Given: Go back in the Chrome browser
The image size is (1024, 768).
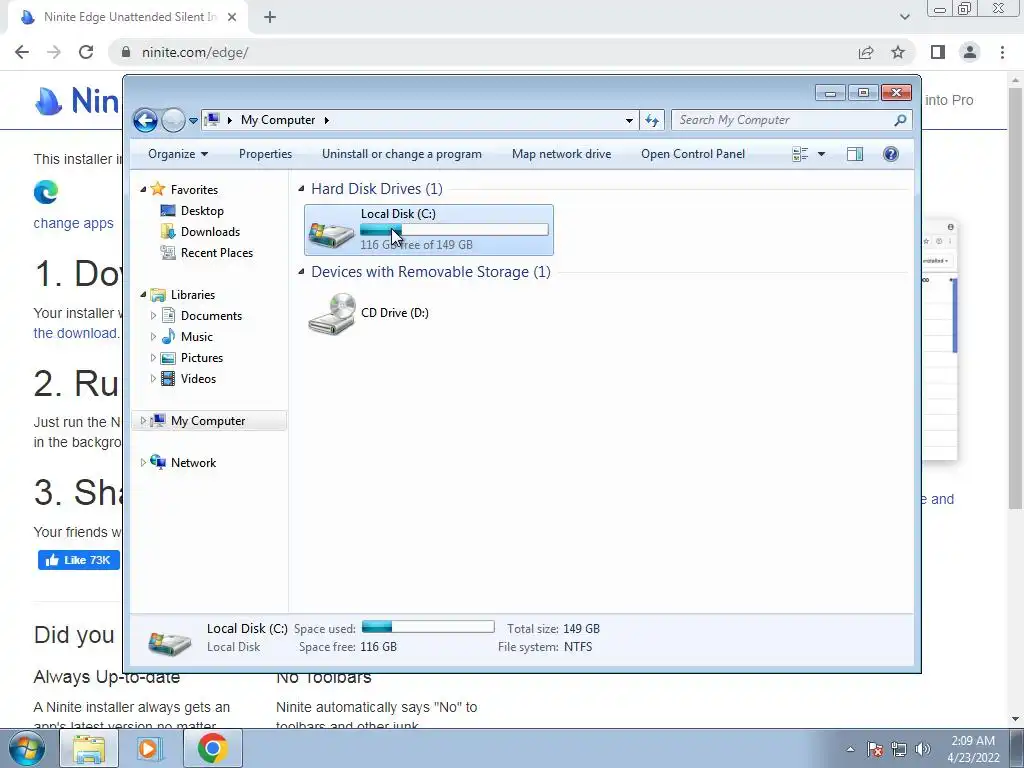Looking at the screenshot, I should pyautogui.click(x=22, y=52).
